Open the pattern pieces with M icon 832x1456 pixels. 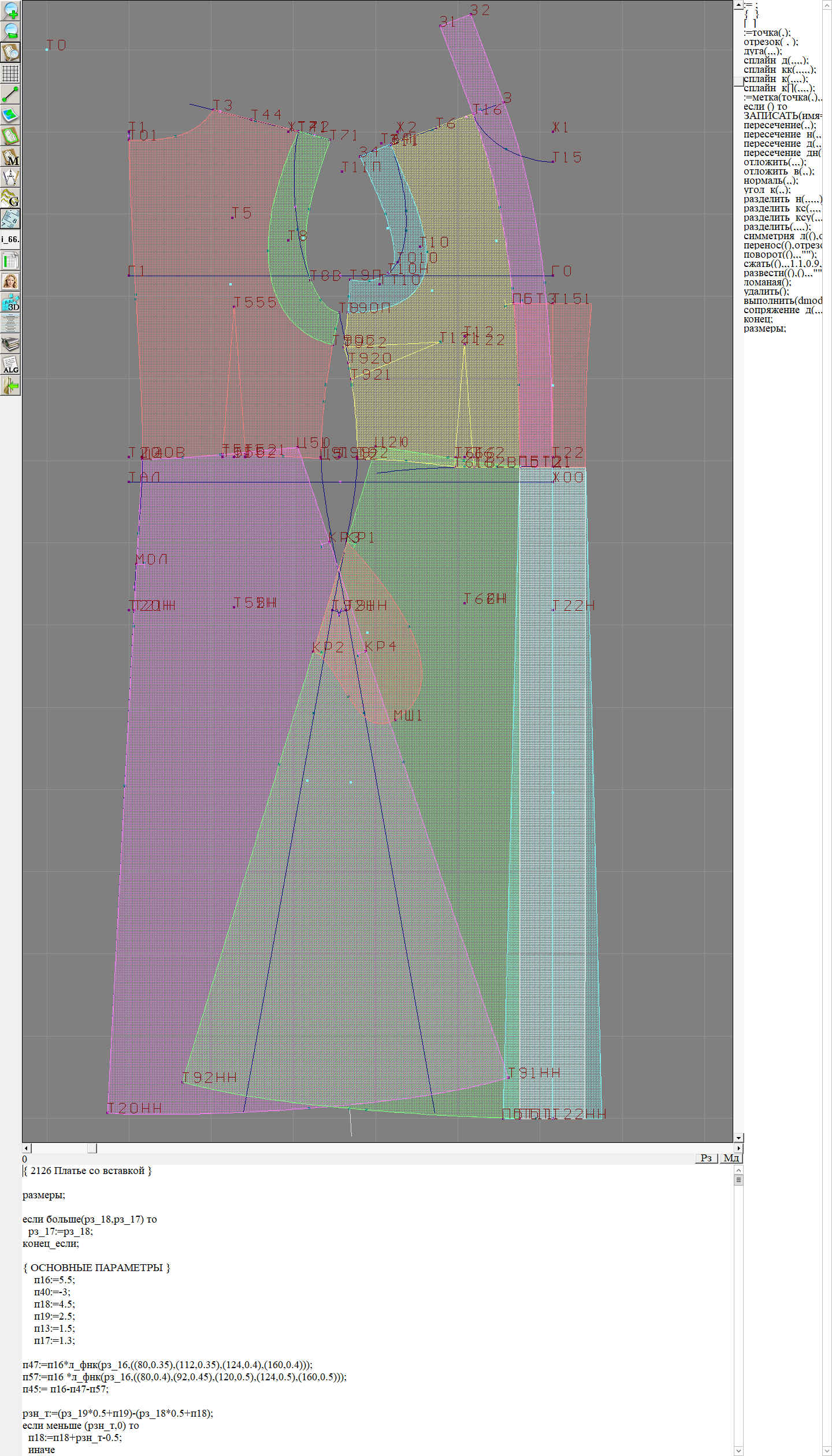10,157
